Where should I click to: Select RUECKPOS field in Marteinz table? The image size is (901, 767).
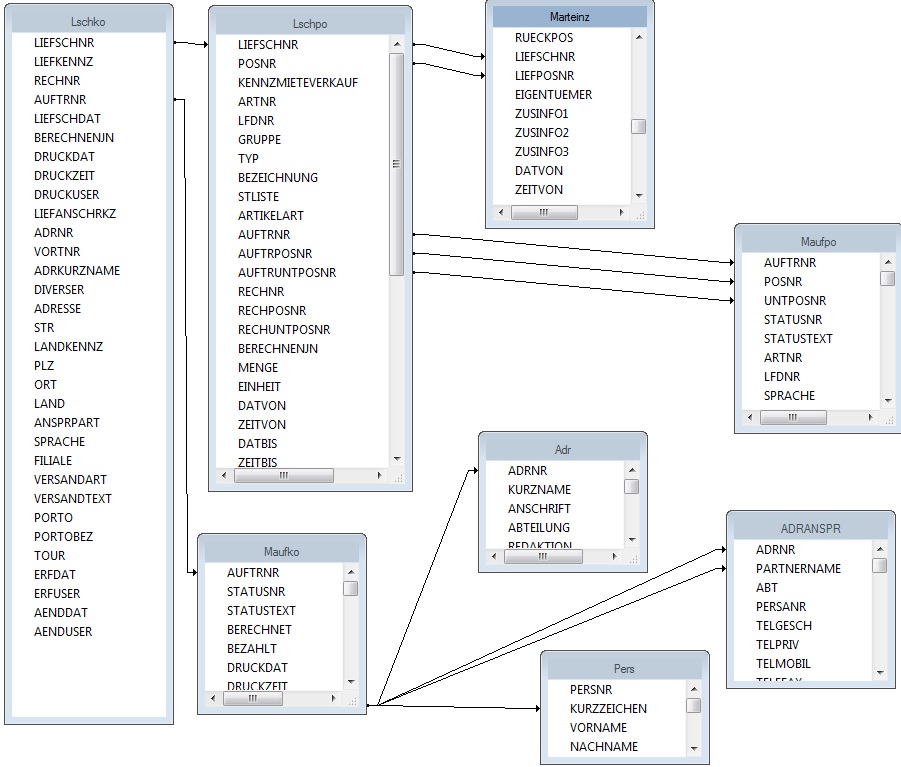[544, 37]
